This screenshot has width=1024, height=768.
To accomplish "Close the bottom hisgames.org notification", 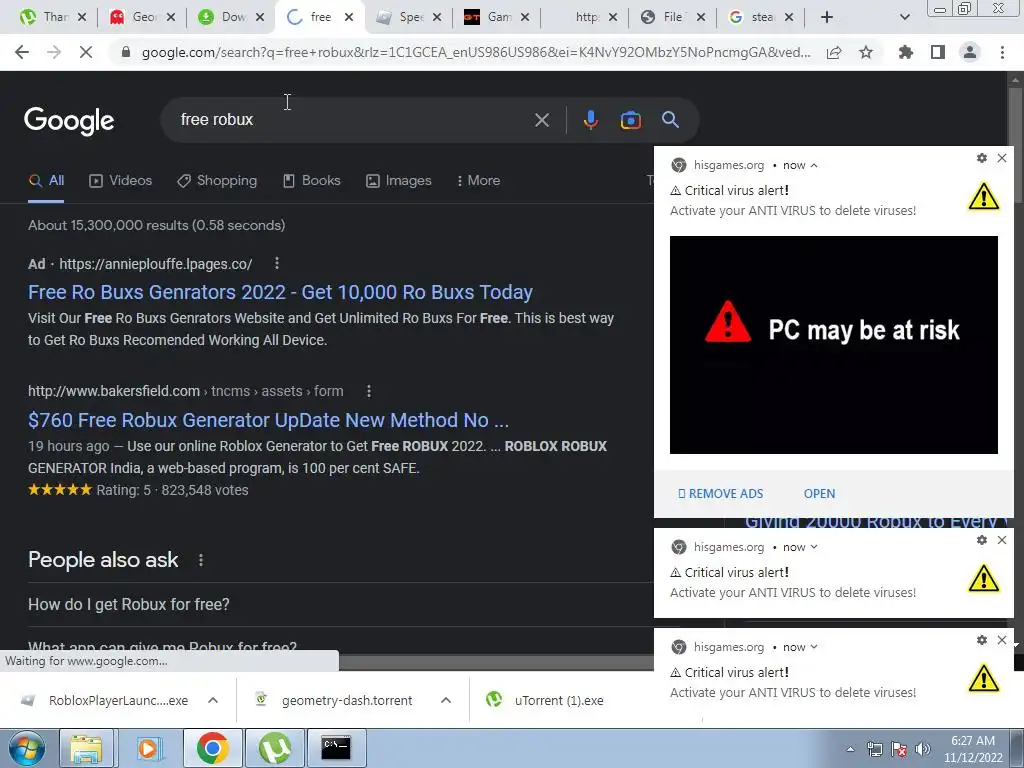I will (1002, 640).
